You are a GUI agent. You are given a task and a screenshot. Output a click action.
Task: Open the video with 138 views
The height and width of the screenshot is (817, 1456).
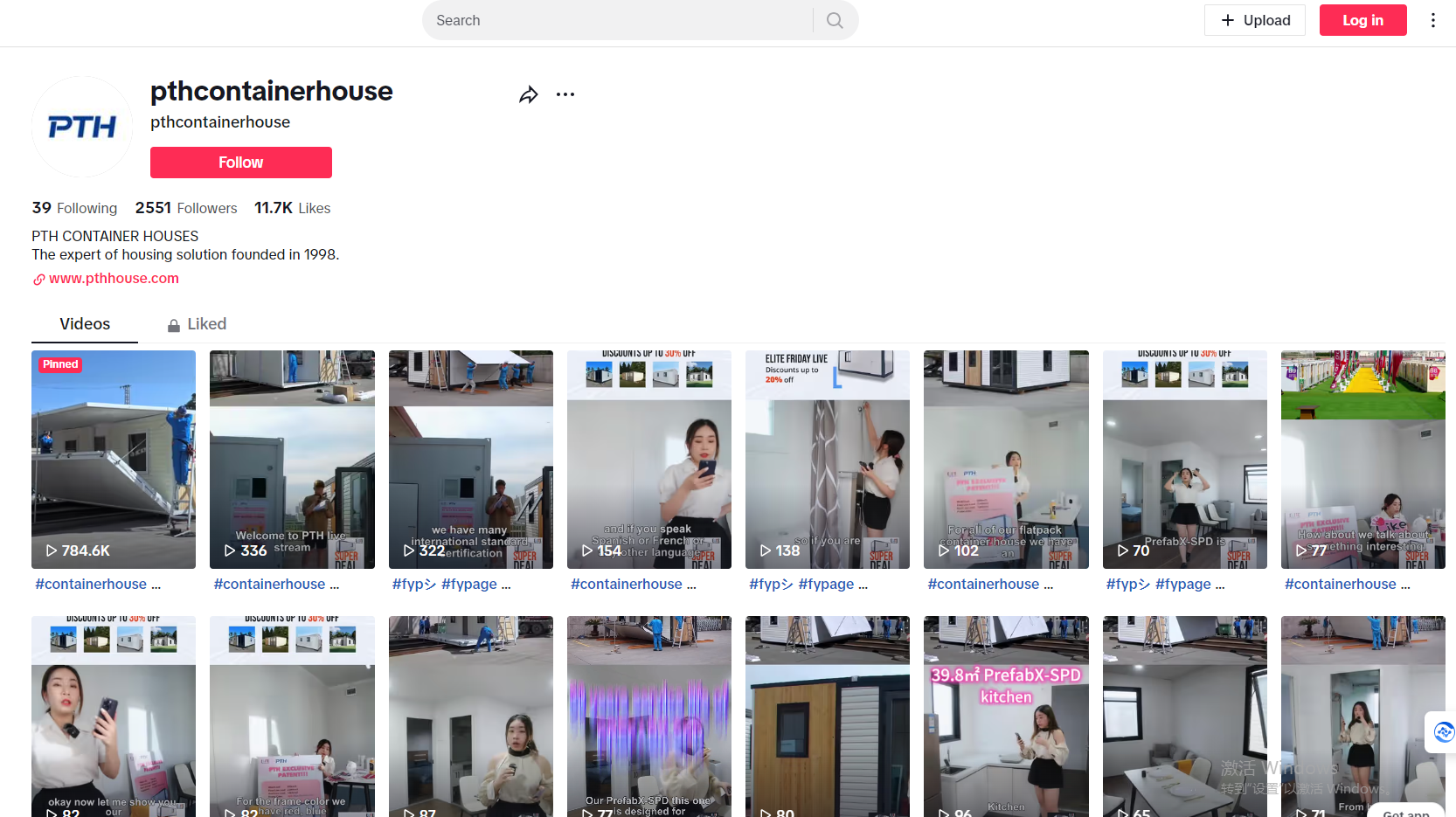click(828, 460)
